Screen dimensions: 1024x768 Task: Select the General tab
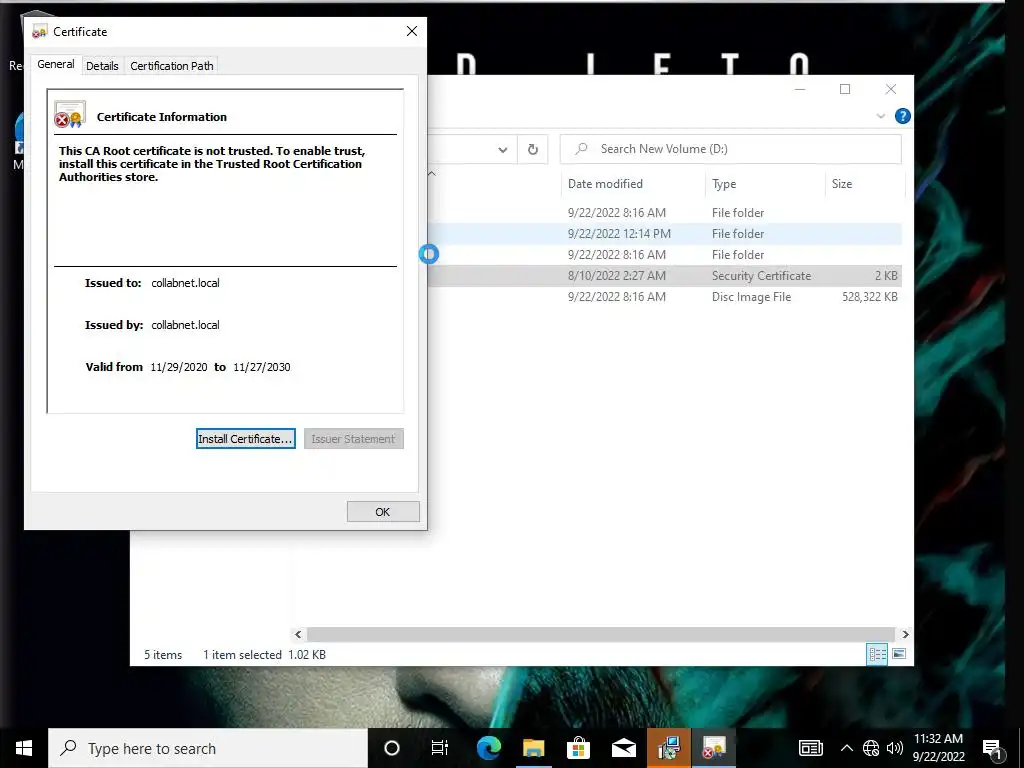tap(56, 64)
